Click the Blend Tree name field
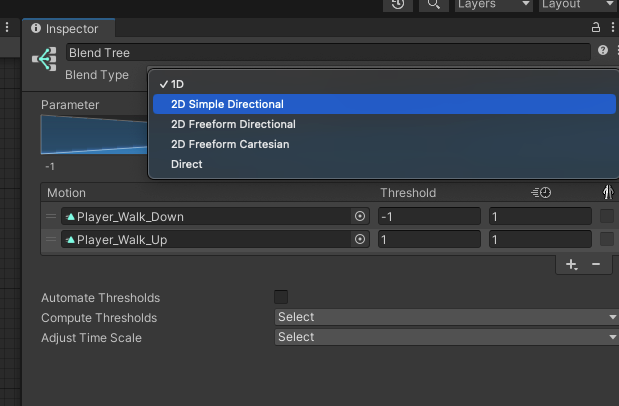 click(328, 52)
